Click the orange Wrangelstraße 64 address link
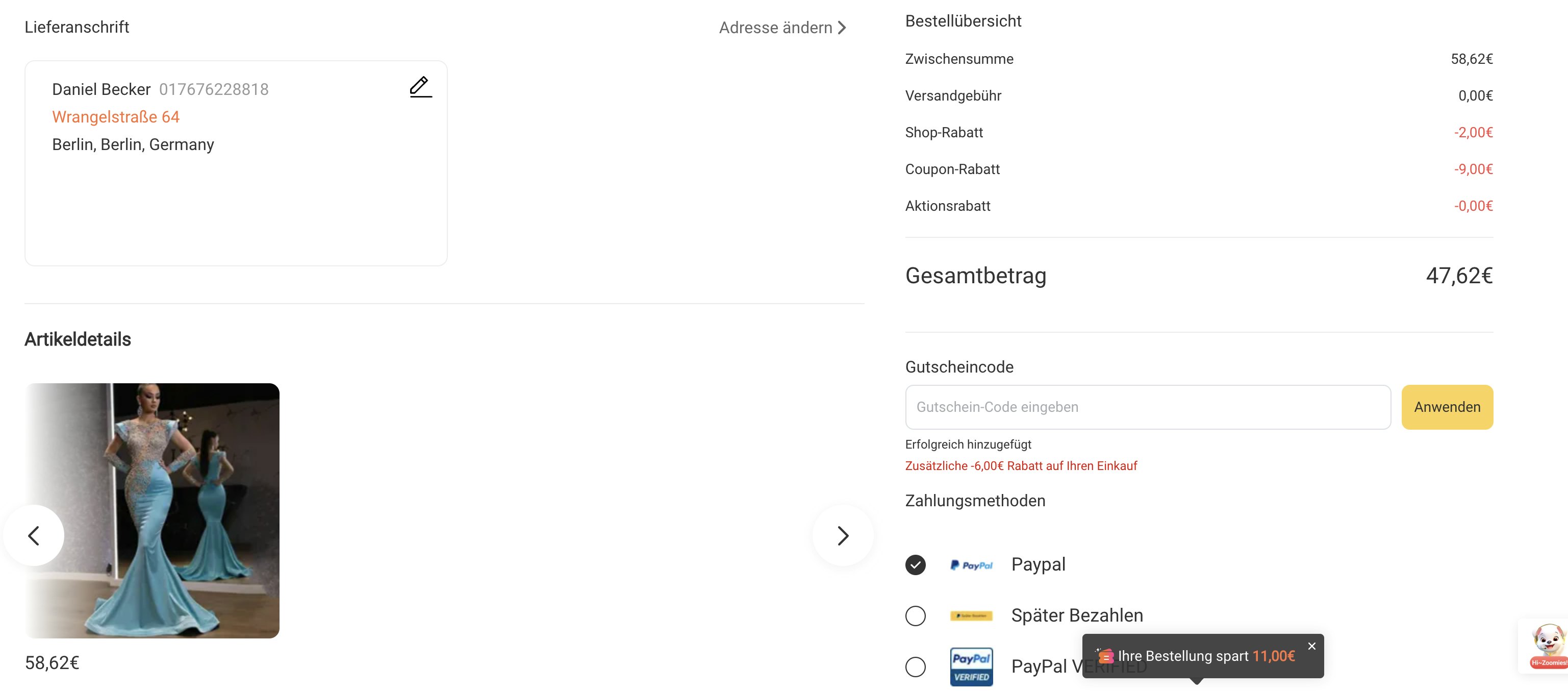The width and height of the screenshot is (1568, 691). click(116, 116)
